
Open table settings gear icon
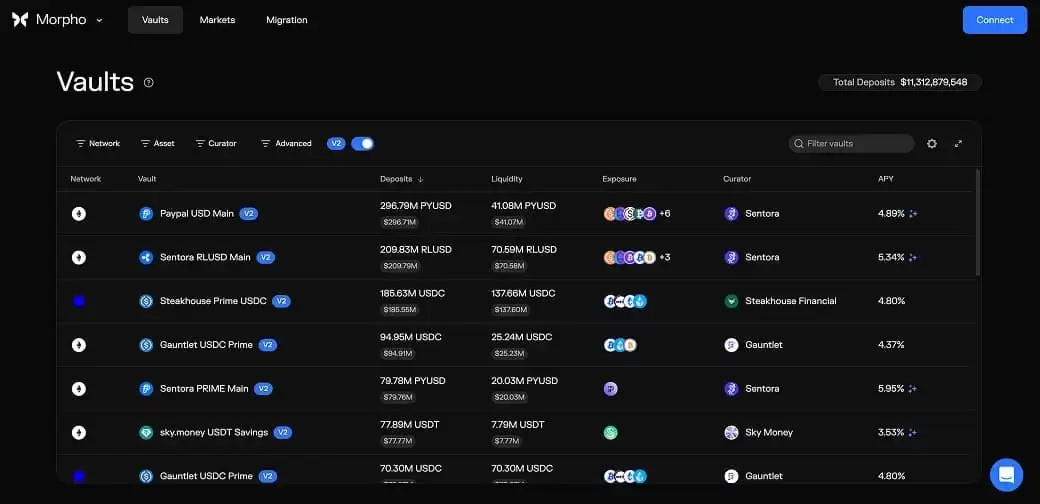[x=932, y=143]
